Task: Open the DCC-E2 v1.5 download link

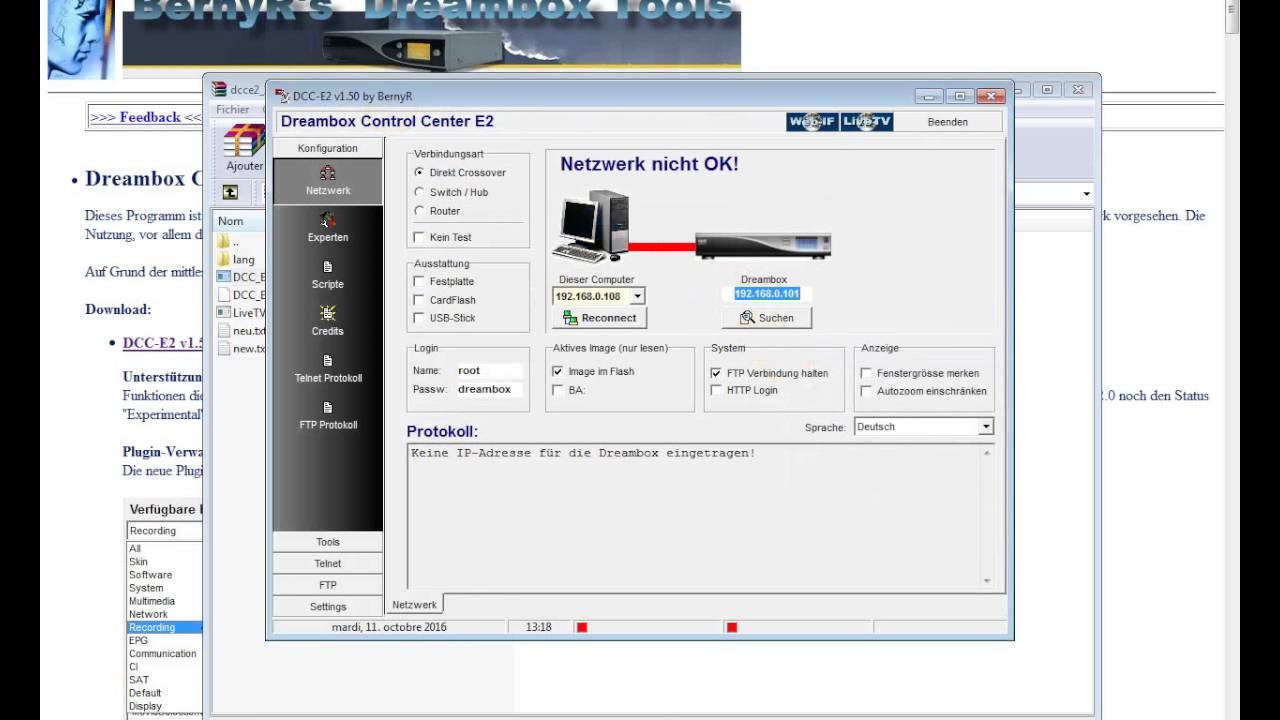Action: coord(162,343)
